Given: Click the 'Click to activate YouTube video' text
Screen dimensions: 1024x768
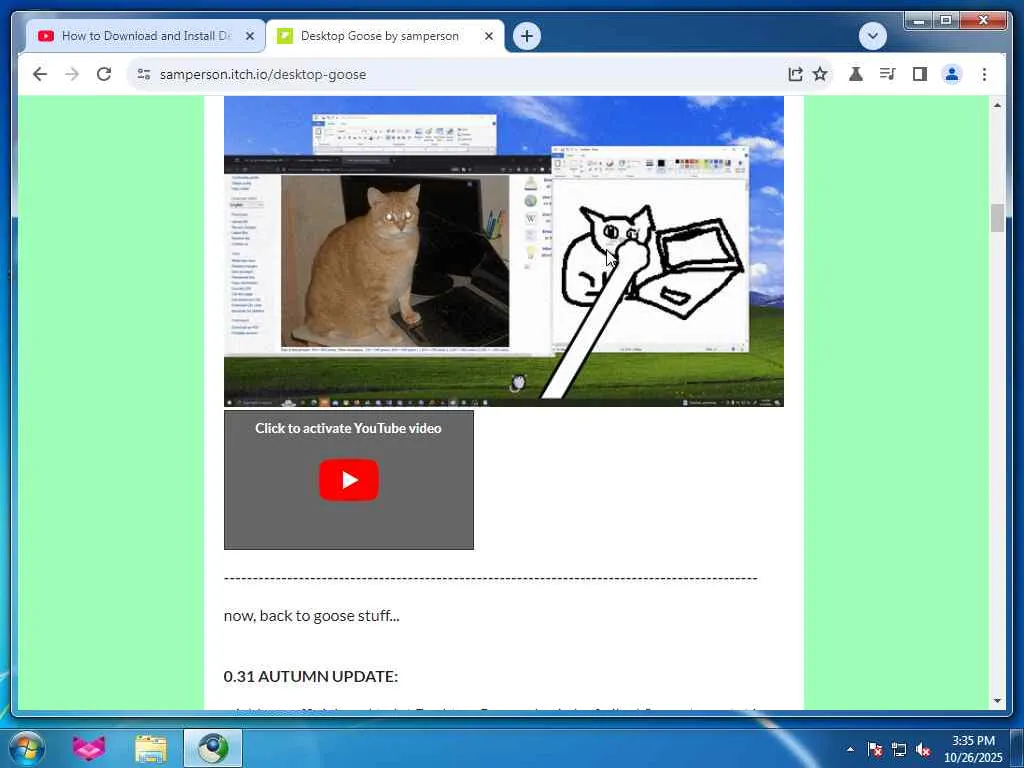Looking at the screenshot, I should point(348,428).
